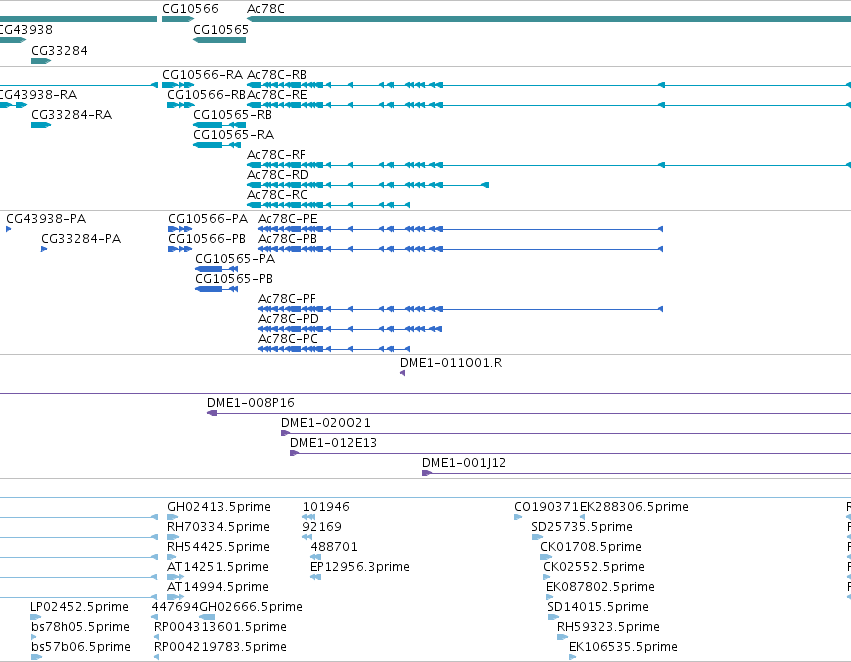This screenshot has width=851, height=662.
Task: Select EST EK087802.5prime label
Action: click(600, 587)
